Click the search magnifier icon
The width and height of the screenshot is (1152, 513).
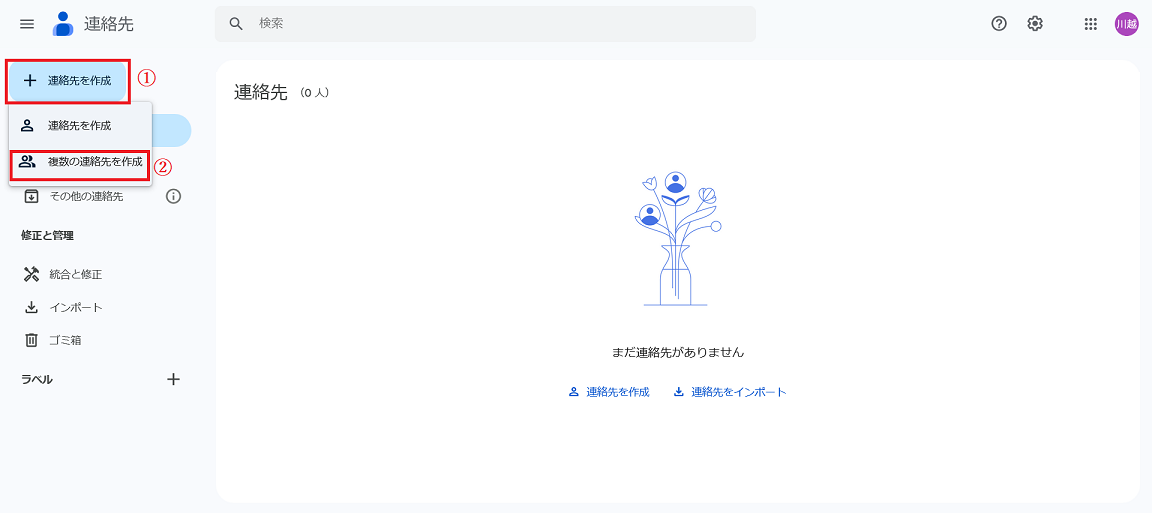[x=236, y=24]
